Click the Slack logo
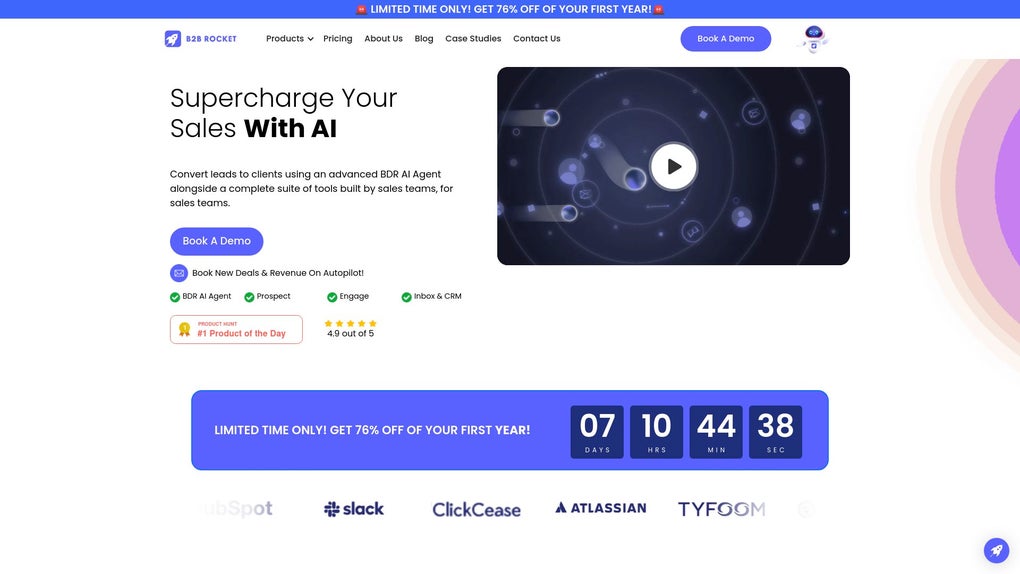Image resolution: width=1020 pixels, height=574 pixels. [x=354, y=509]
